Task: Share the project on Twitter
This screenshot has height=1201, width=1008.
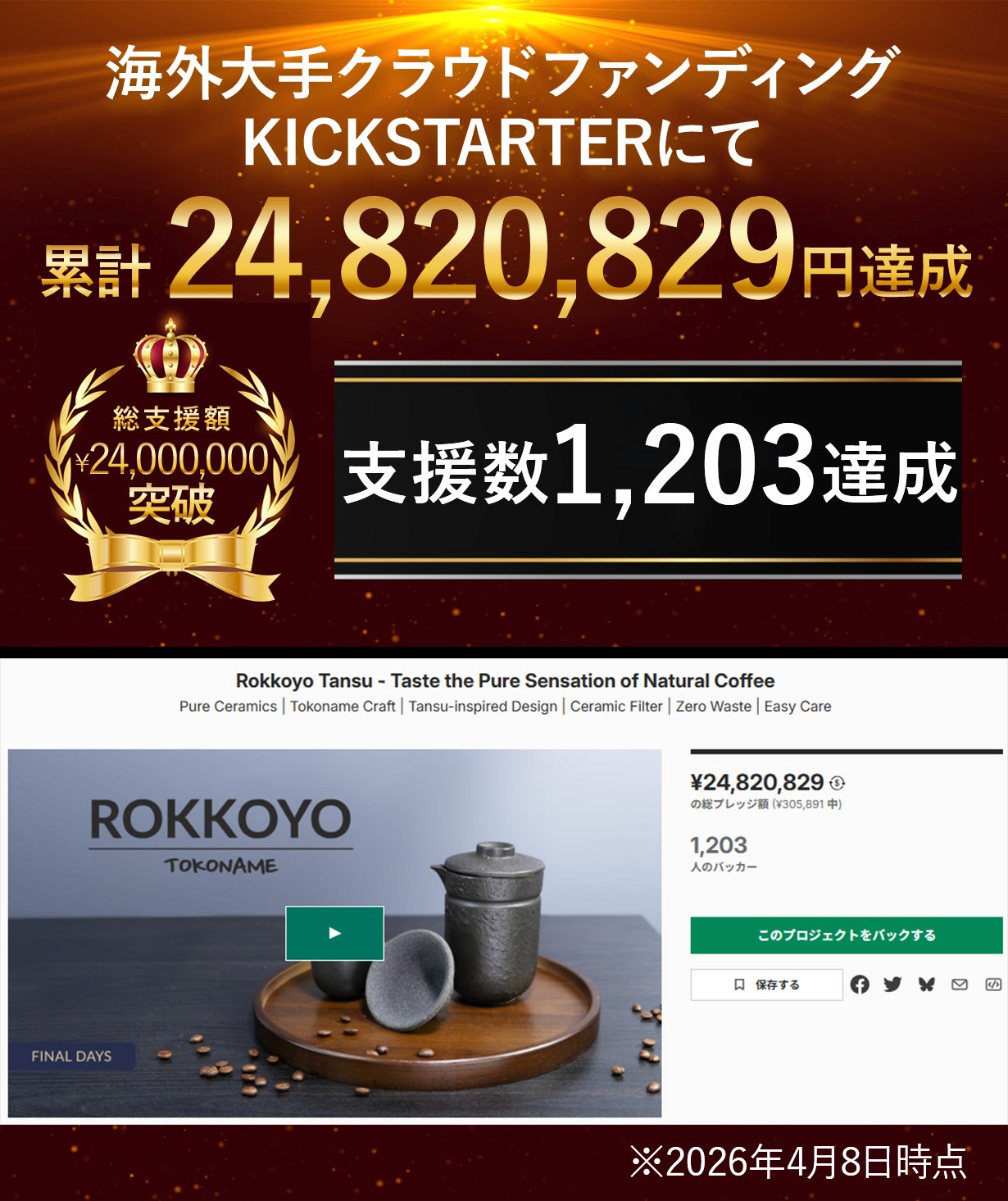Action: point(892,985)
